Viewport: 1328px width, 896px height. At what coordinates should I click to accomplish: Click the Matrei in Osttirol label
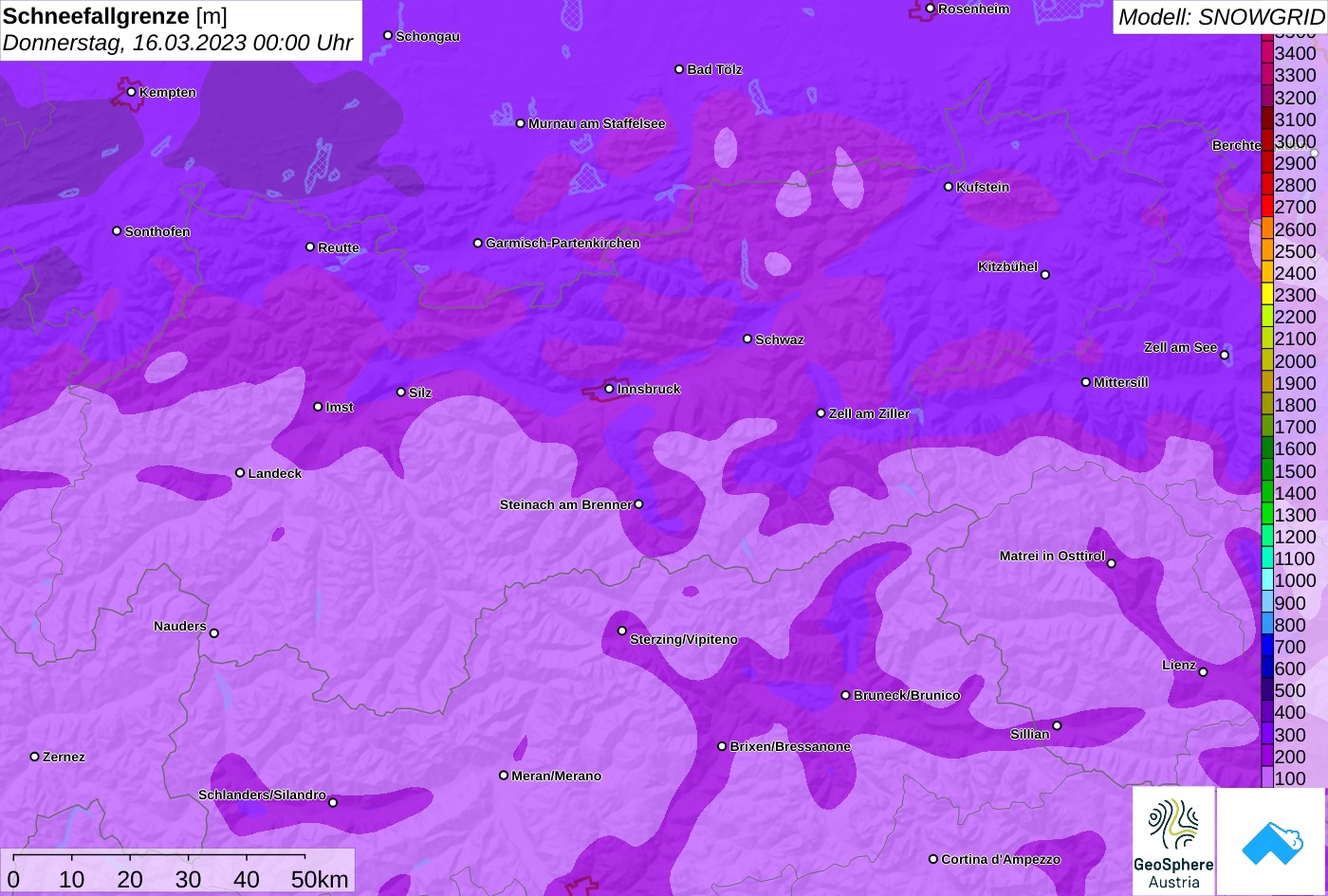[1052, 557]
